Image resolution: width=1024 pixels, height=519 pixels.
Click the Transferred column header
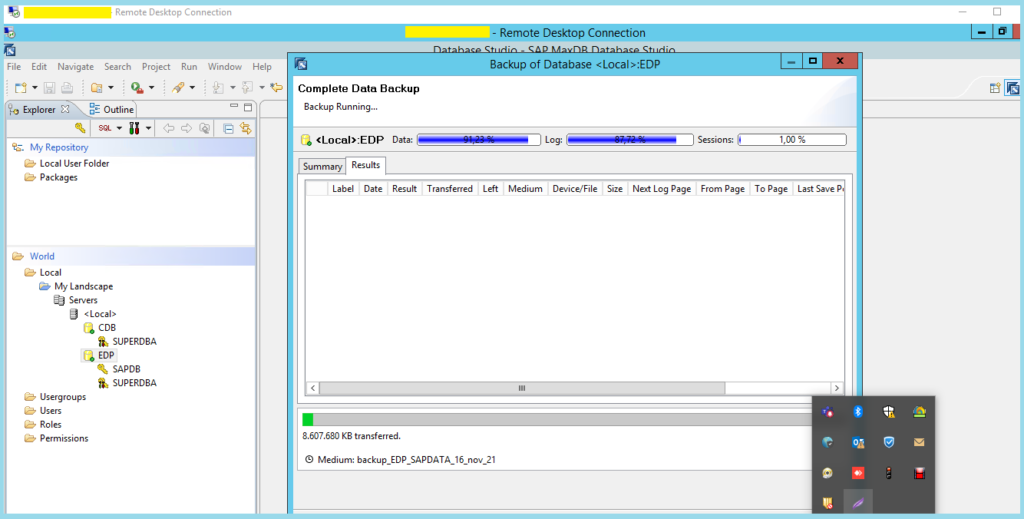click(449, 189)
